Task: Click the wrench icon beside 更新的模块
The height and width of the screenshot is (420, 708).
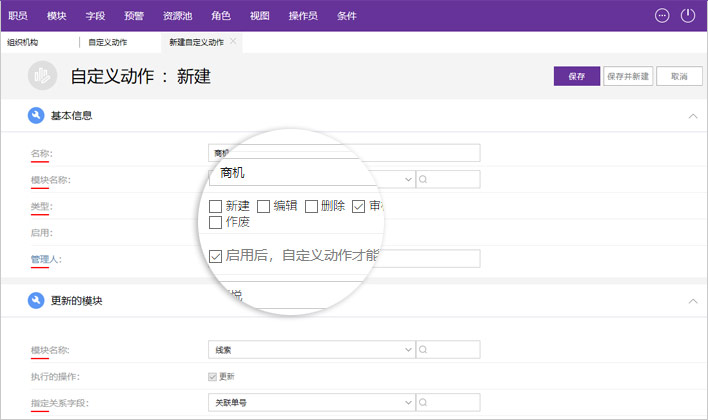Action: (36, 301)
